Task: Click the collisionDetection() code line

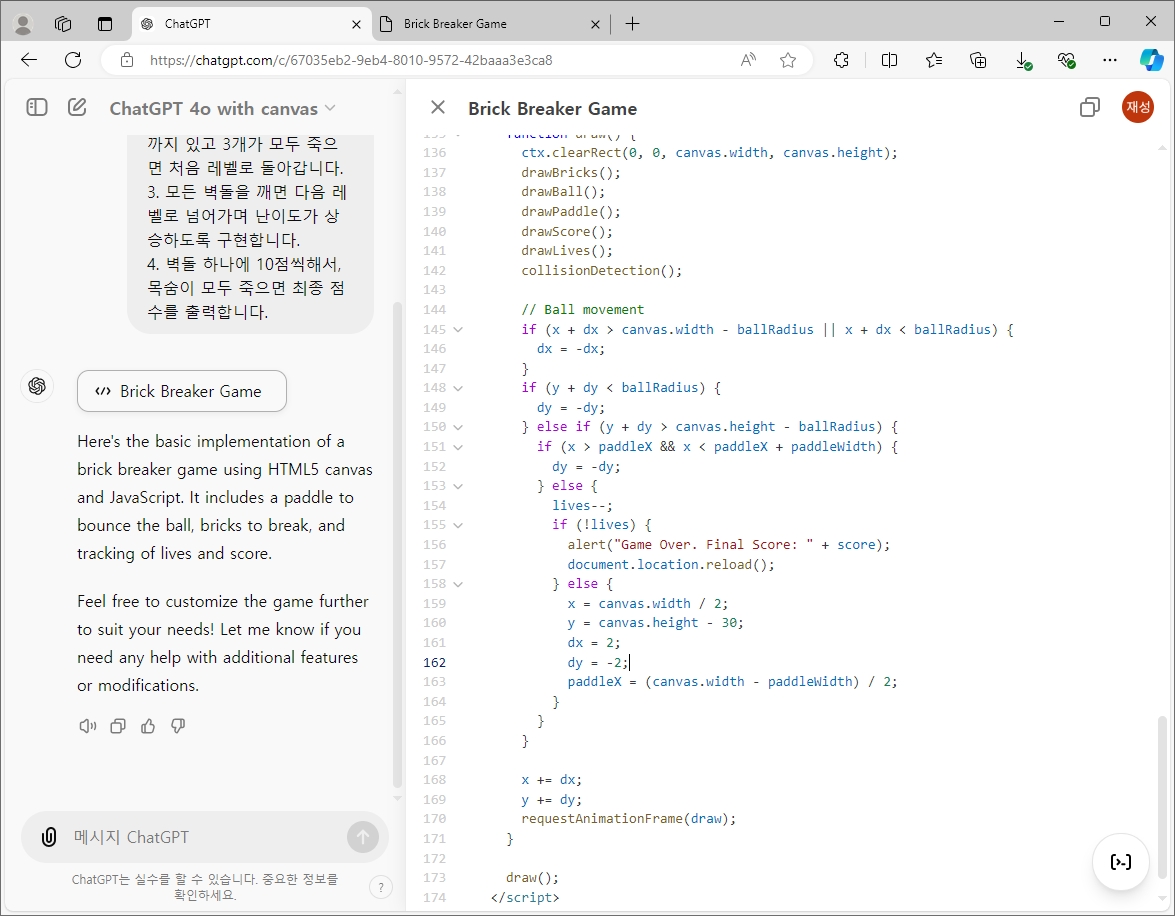Action: pyautogui.click(x=602, y=270)
